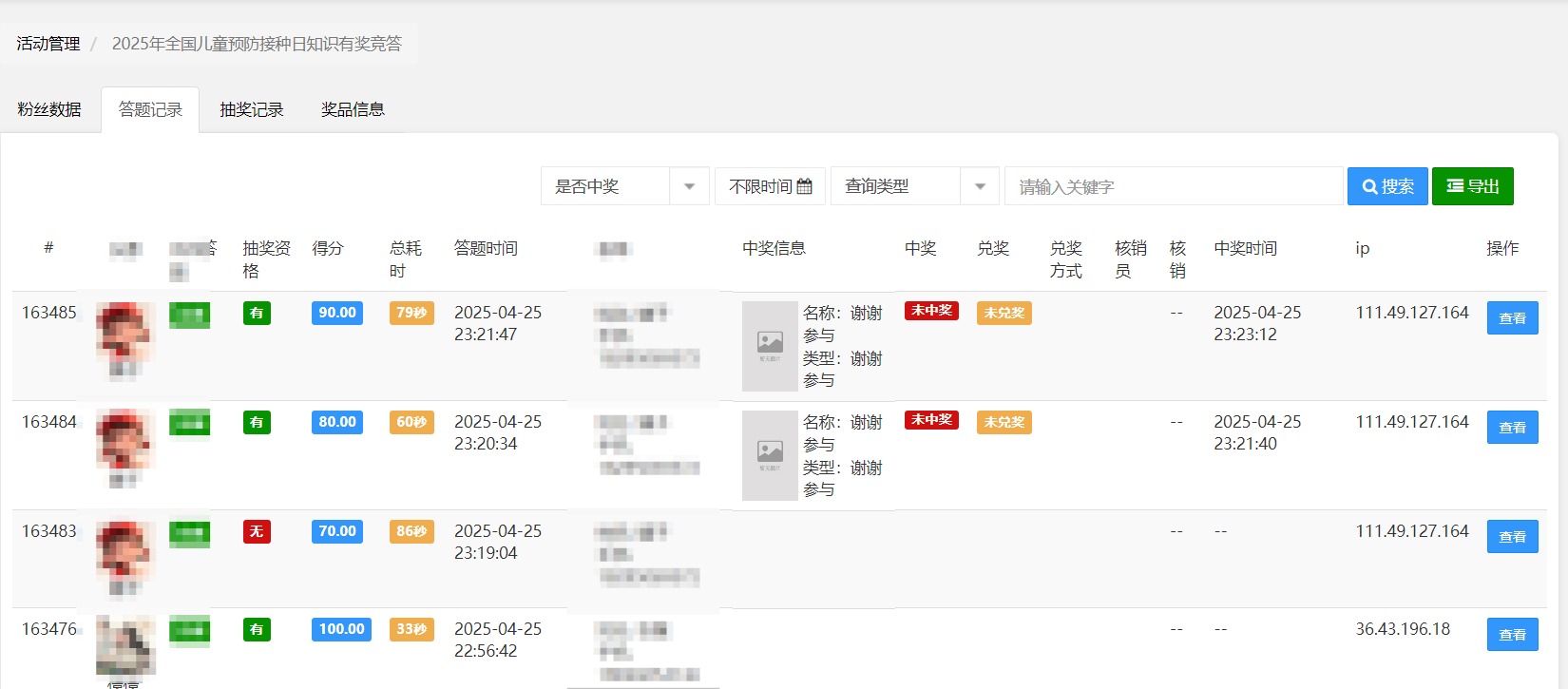1568x689 pixels.
Task: Click the green 导出 export button
Action: (x=1472, y=186)
